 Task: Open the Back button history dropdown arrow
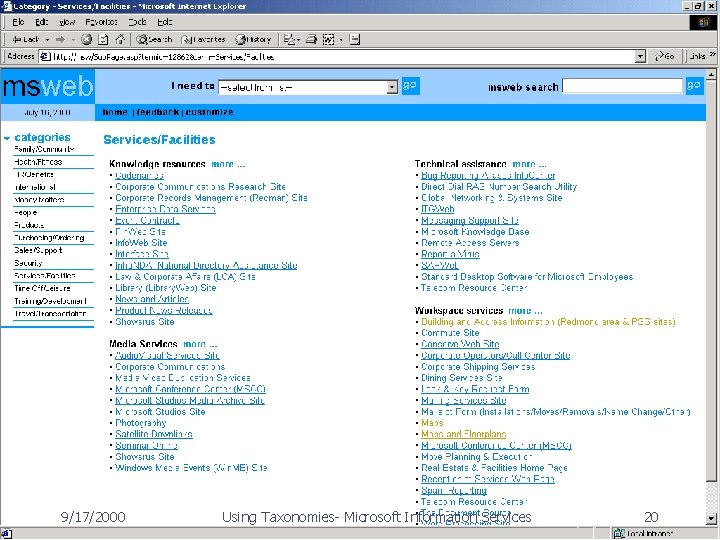point(47,39)
